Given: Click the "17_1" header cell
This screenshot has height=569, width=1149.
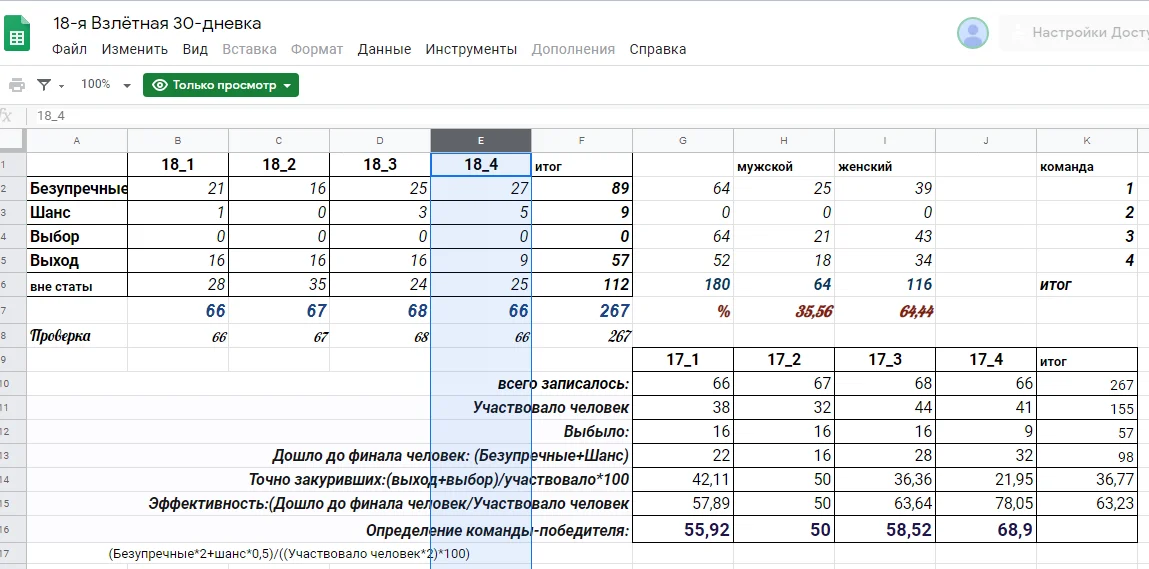Looking at the screenshot, I should point(683,360).
